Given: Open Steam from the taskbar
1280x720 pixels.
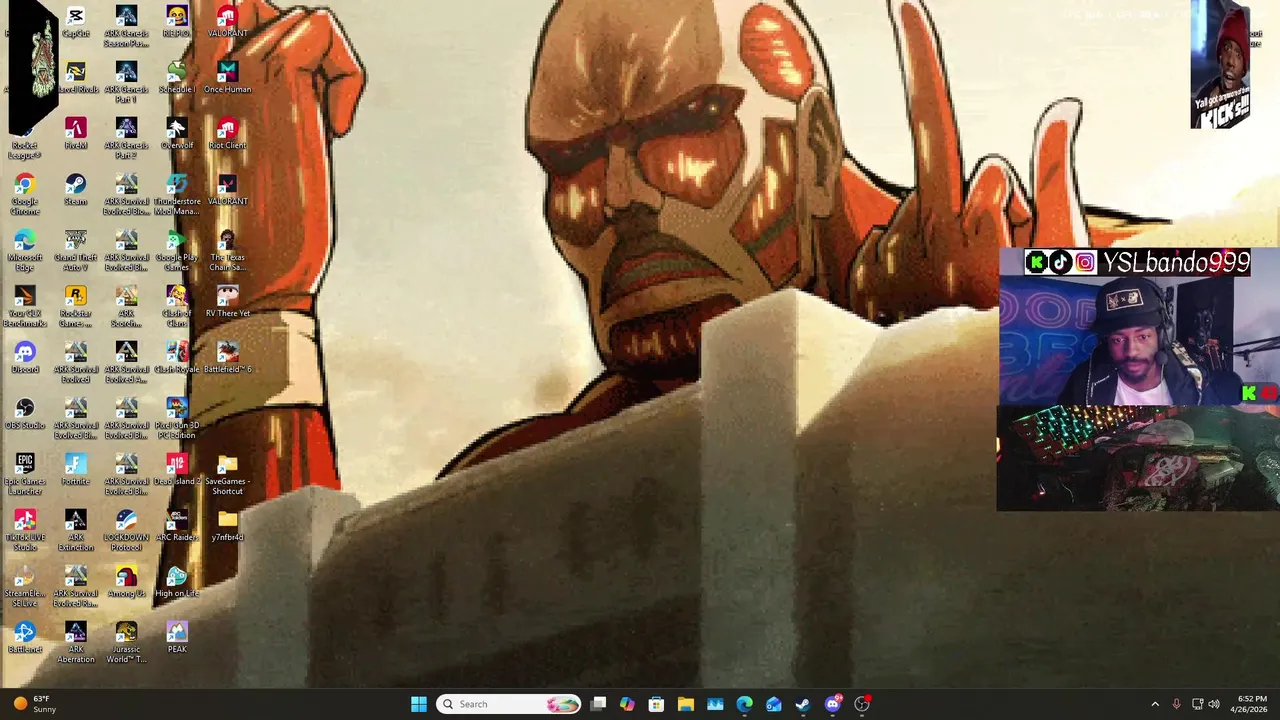Looking at the screenshot, I should (803, 704).
